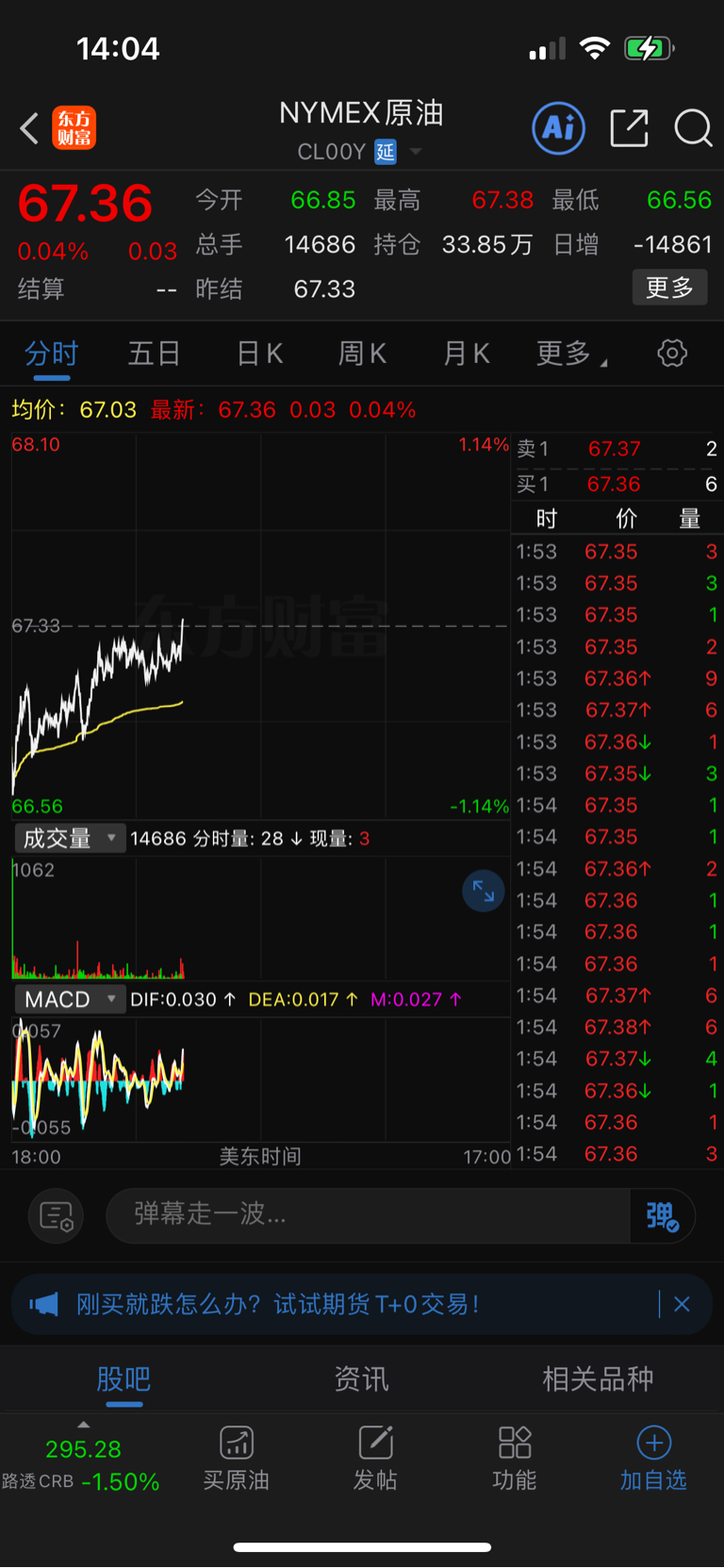Tap the 总手 14686 value
The height and width of the screenshot is (1568, 724).
coord(321,245)
